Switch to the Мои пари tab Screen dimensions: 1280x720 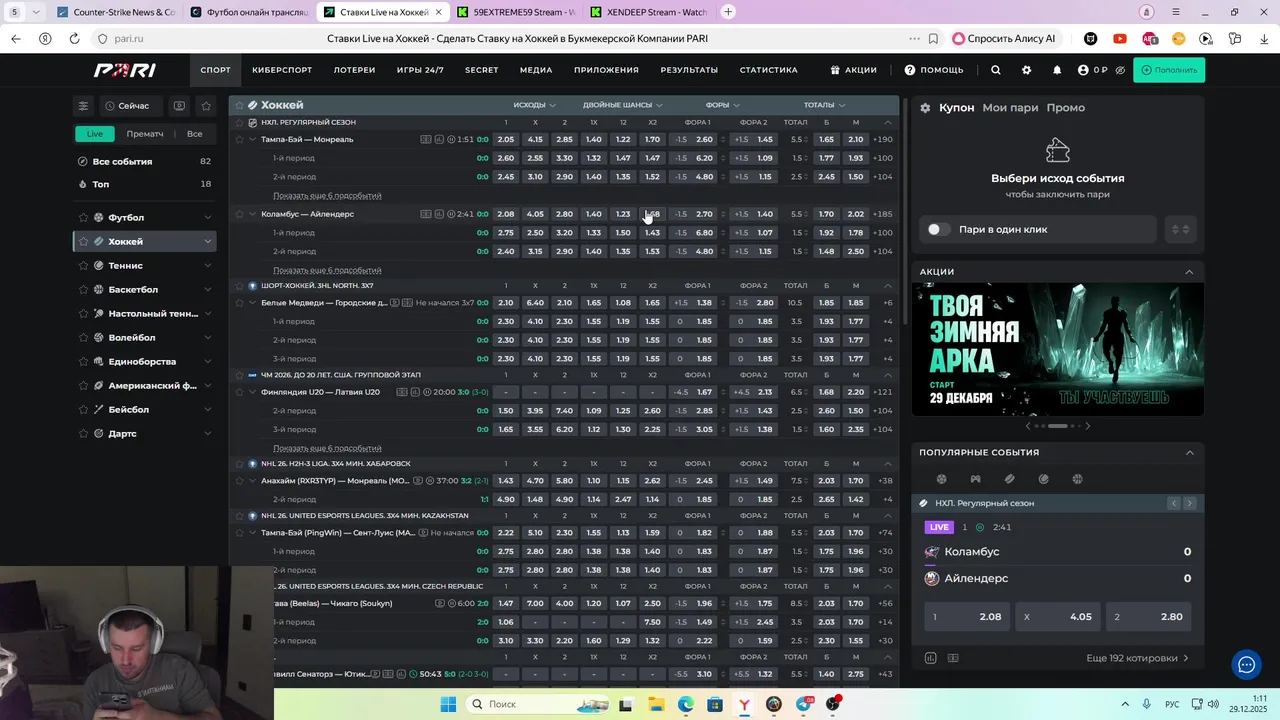coord(1010,108)
